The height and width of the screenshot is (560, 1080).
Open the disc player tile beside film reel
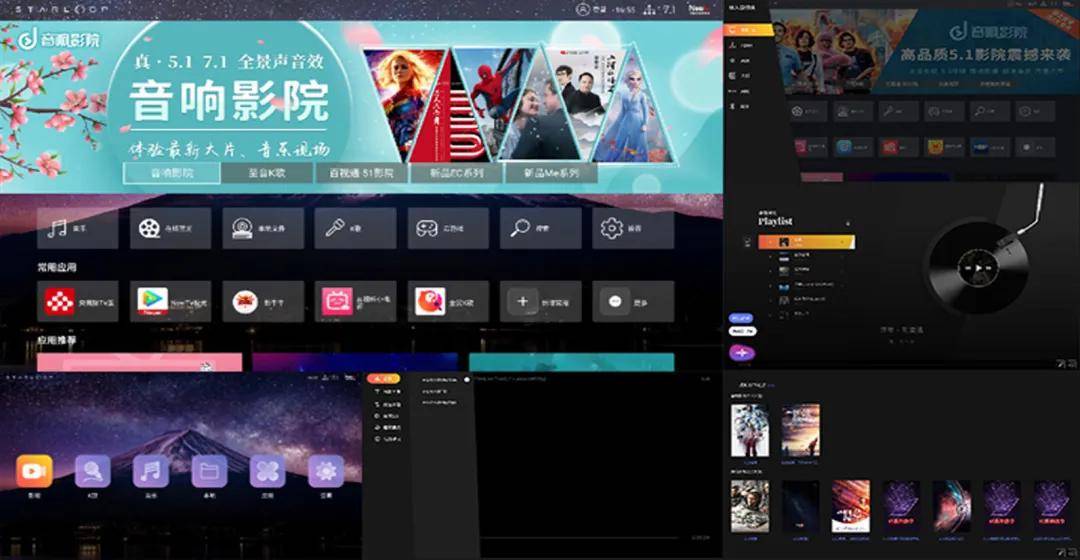[263, 228]
